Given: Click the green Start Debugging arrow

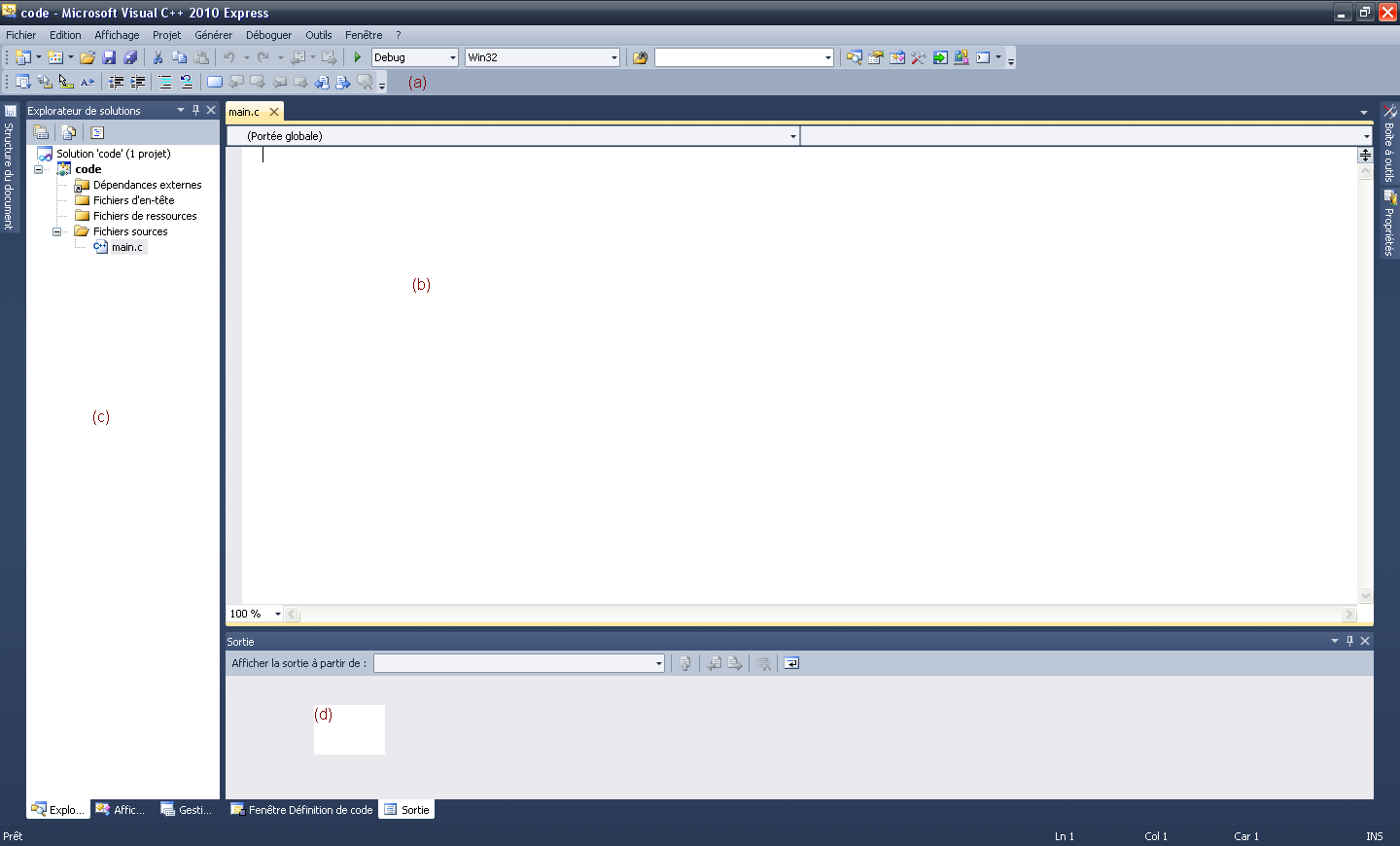Looking at the screenshot, I should point(358,57).
